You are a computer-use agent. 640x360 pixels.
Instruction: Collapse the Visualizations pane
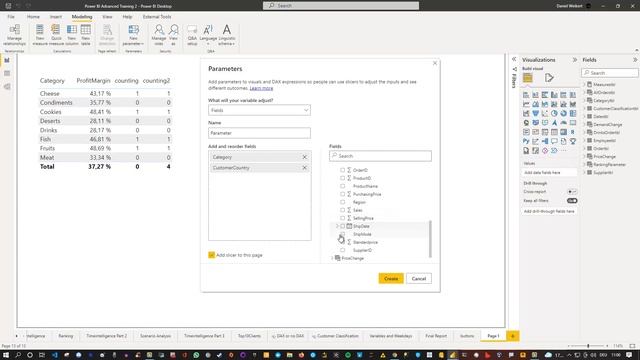point(575,60)
